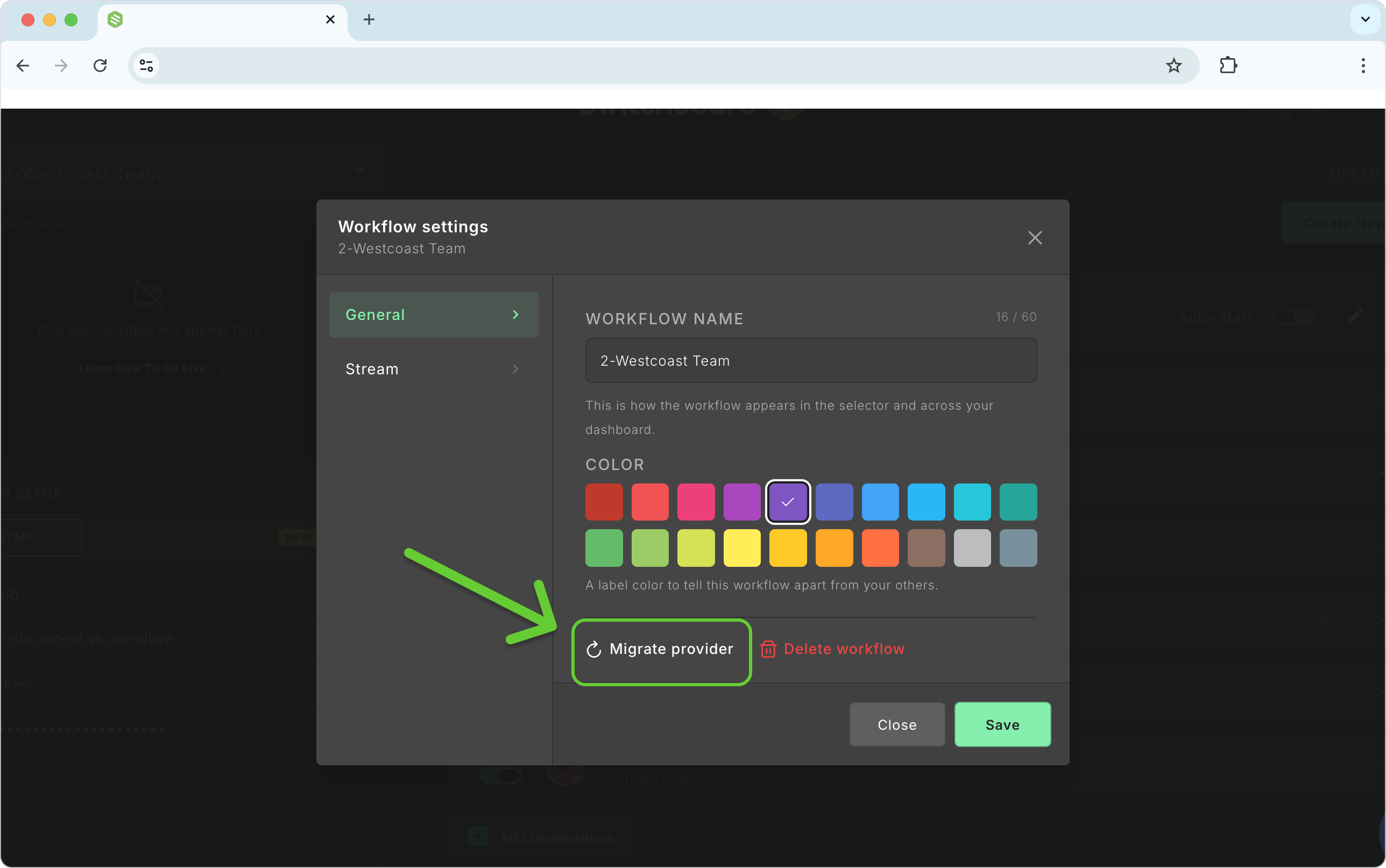Open the General settings section
Image resolution: width=1386 pixels, height=868 pixels.
[x=434, y=315]
